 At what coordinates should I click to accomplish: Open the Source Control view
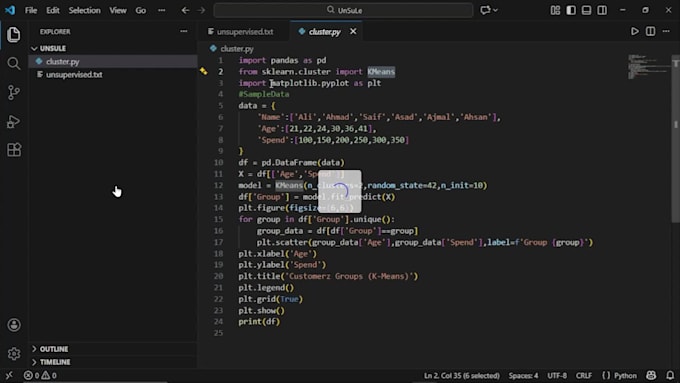coord(13,92)
